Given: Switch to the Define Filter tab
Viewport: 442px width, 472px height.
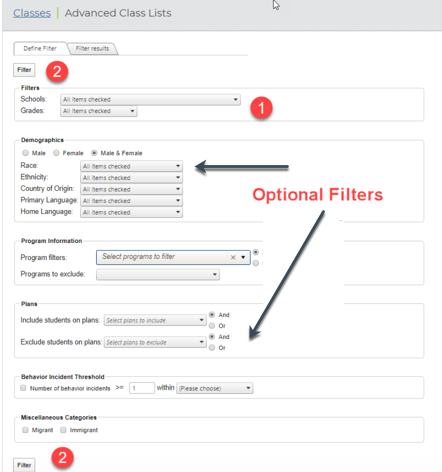Looking at the screenshot, I should 40,49.
